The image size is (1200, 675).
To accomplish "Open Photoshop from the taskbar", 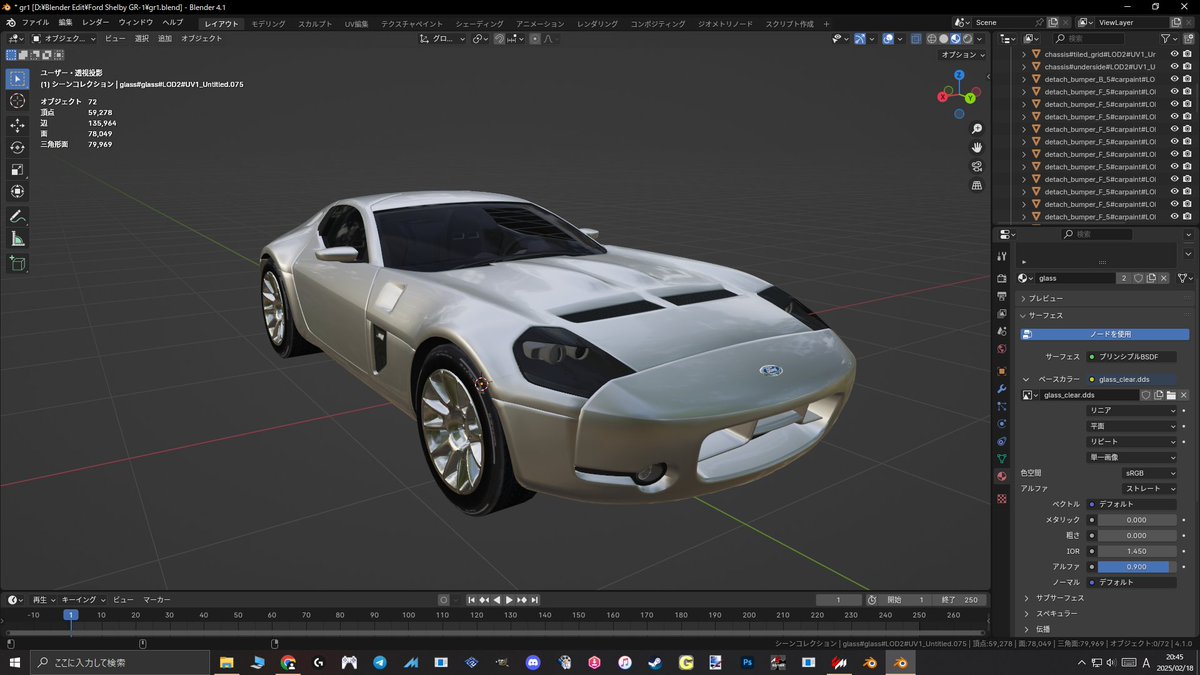I will click(747, 662).
